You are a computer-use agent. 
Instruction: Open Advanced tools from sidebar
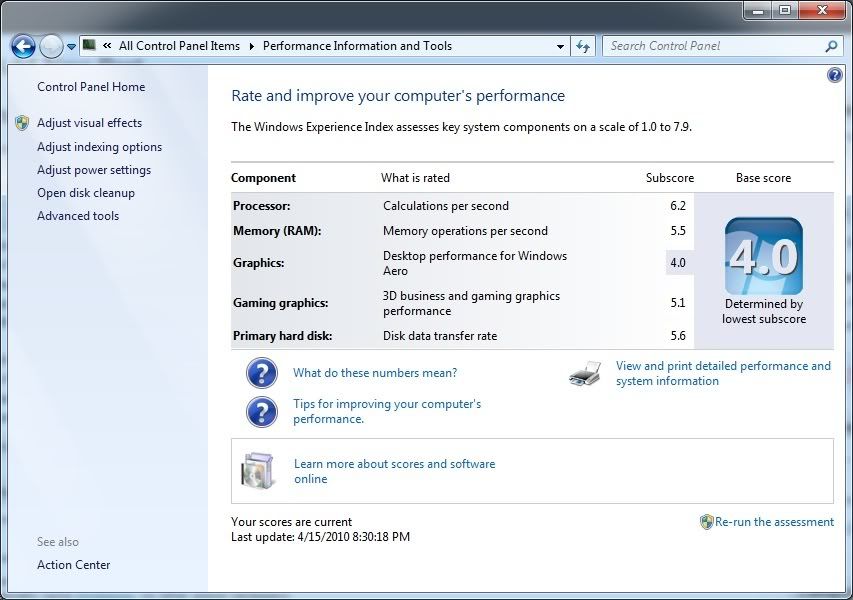point(78,216)
